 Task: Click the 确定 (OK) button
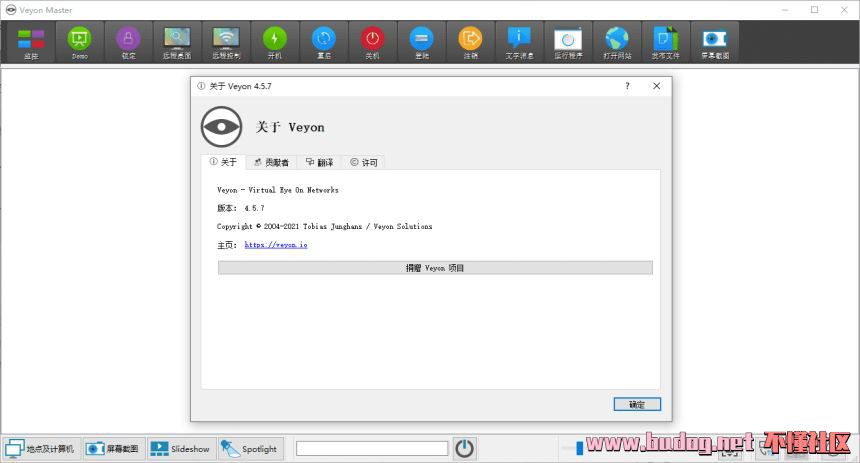(x=637, y=404)
